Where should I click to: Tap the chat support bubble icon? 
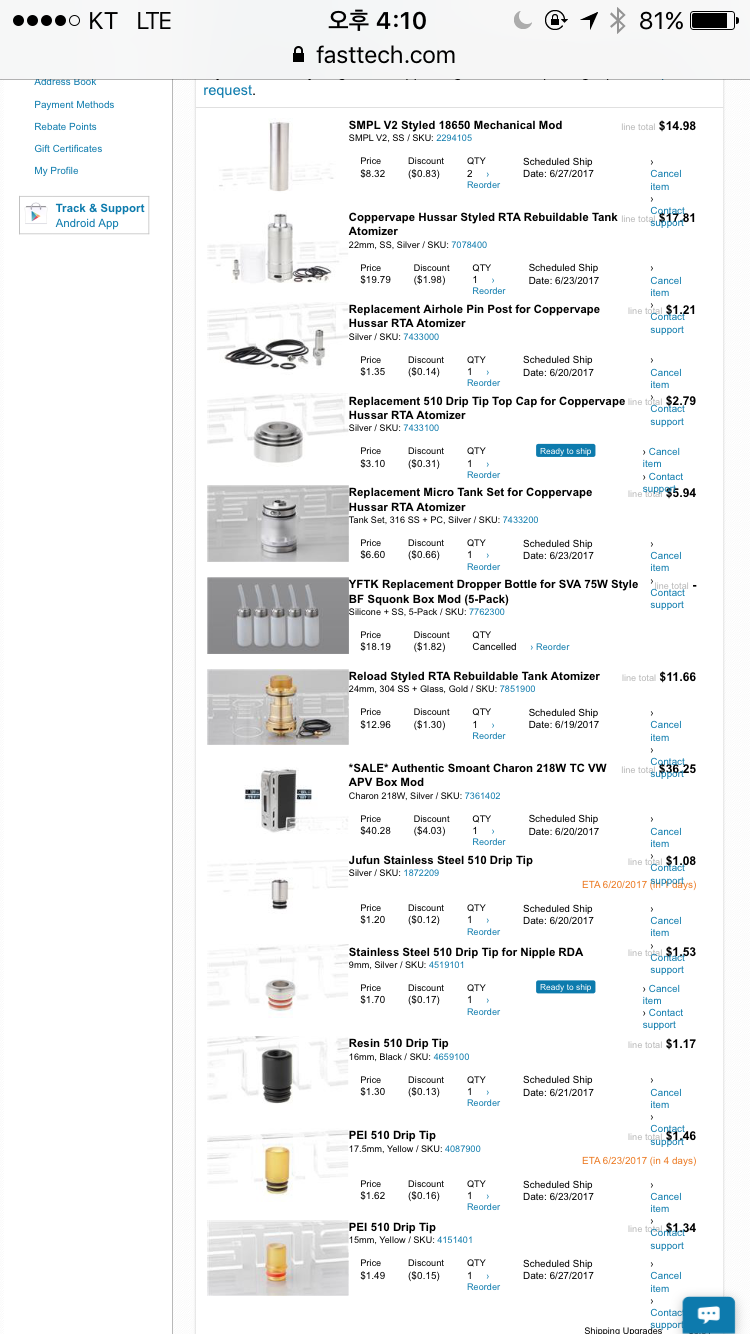(x=708, y=1313)
